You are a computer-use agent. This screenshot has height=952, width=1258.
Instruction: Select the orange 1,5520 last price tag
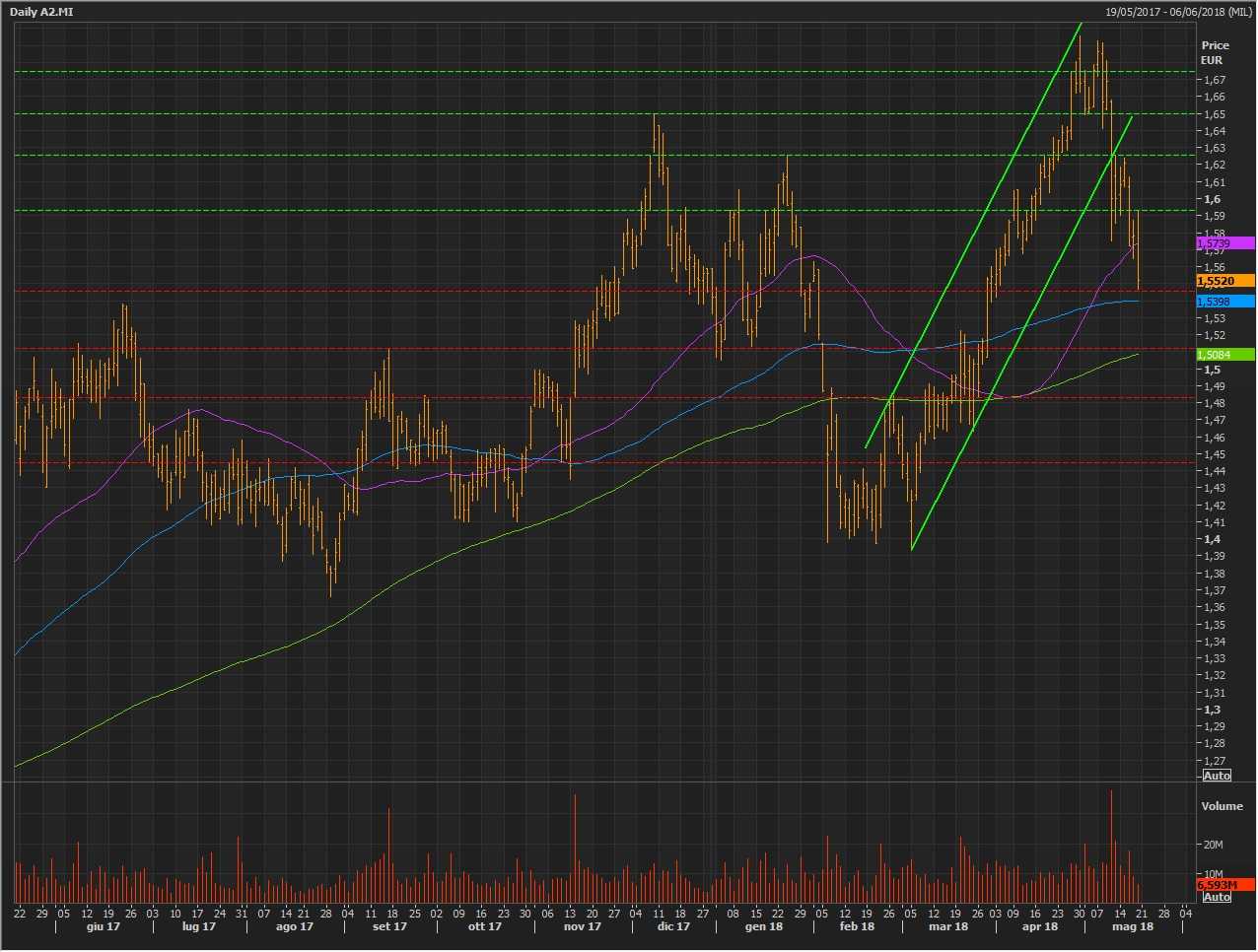click(1224, 282)
